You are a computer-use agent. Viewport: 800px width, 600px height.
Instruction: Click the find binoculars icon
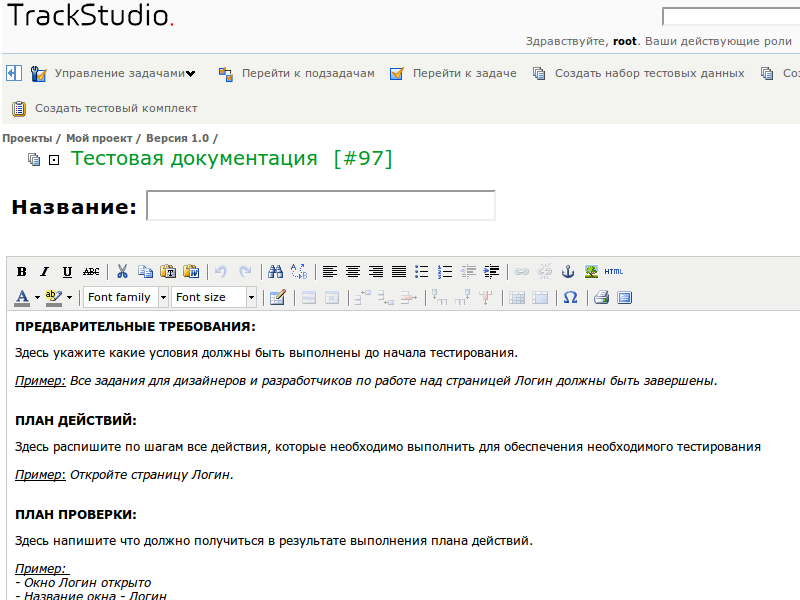pyautogui.click(x=275, y=272)
